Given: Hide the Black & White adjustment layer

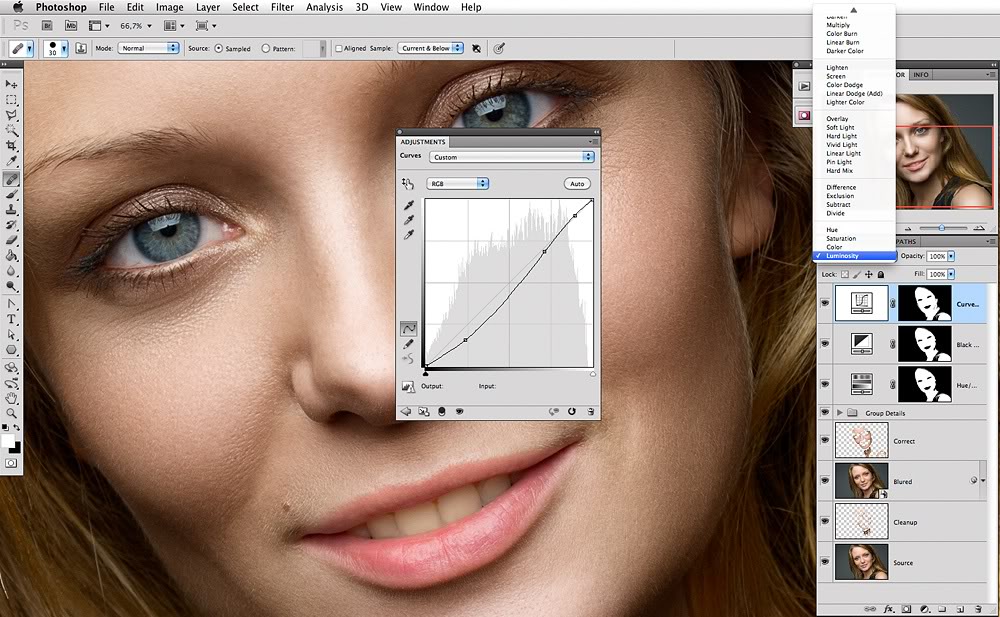Looking at the screenshot, I should (825, 344).
